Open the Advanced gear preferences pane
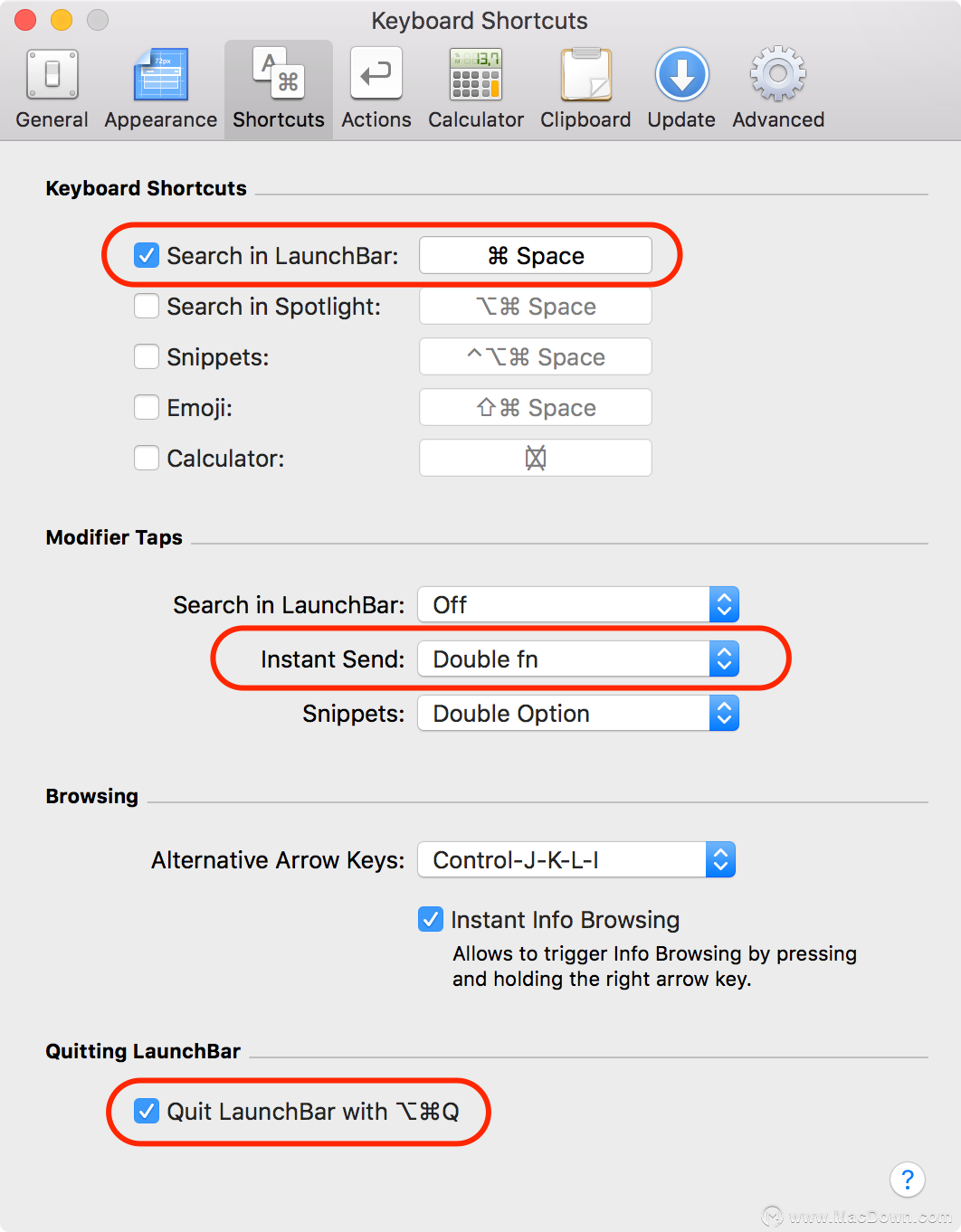This screenshot has height=1232, width=961. coord(778,90)
